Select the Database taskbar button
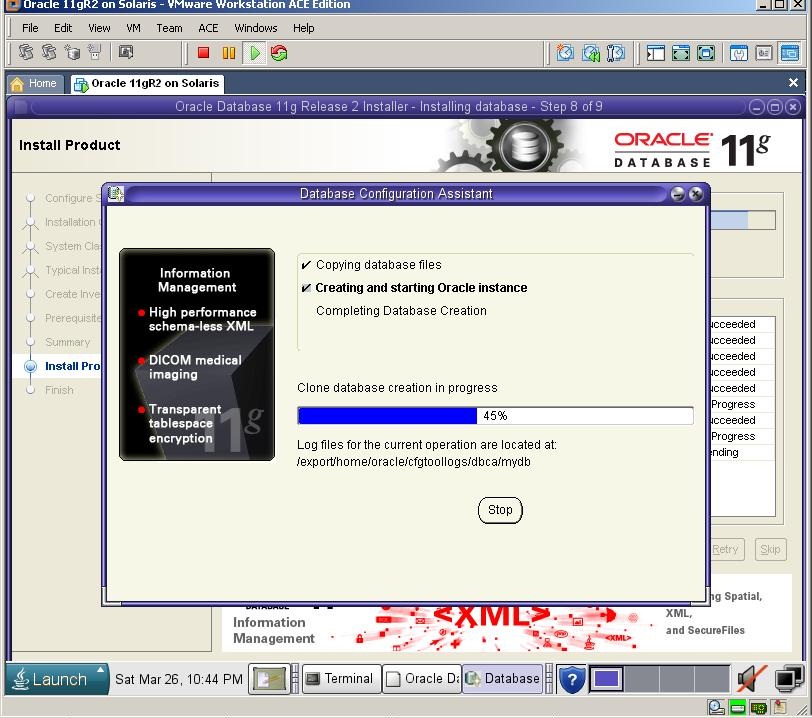The image size is (812, 718). click(x=502, y=679)
